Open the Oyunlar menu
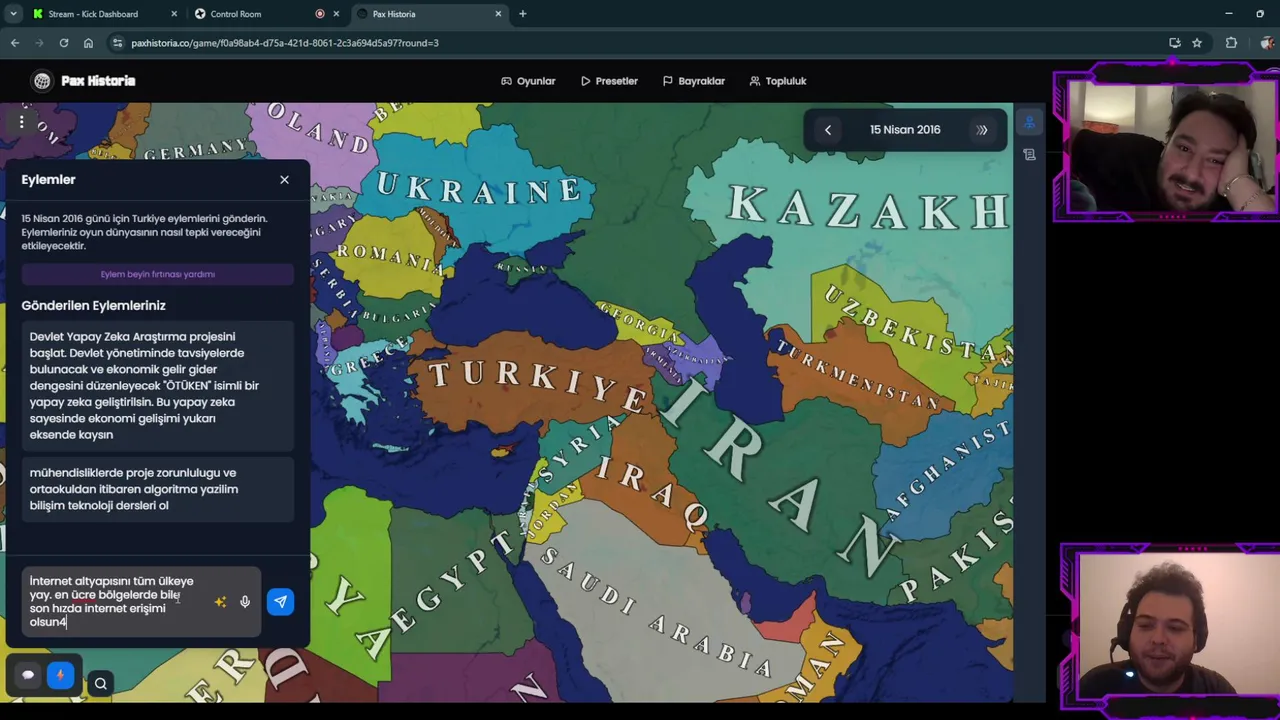 tap(528, 81)
